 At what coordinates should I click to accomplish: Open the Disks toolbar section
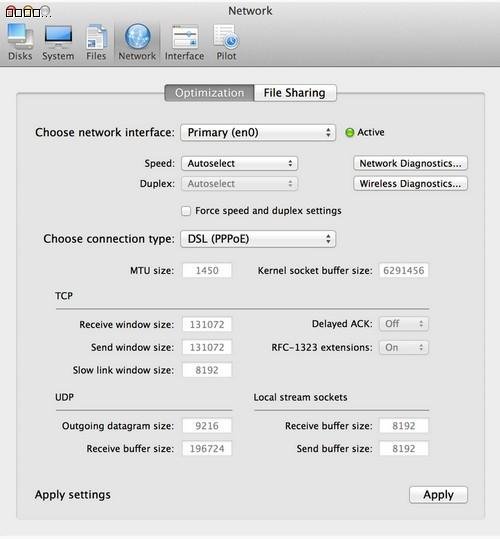pyautogui.click(x=20, y=42)
